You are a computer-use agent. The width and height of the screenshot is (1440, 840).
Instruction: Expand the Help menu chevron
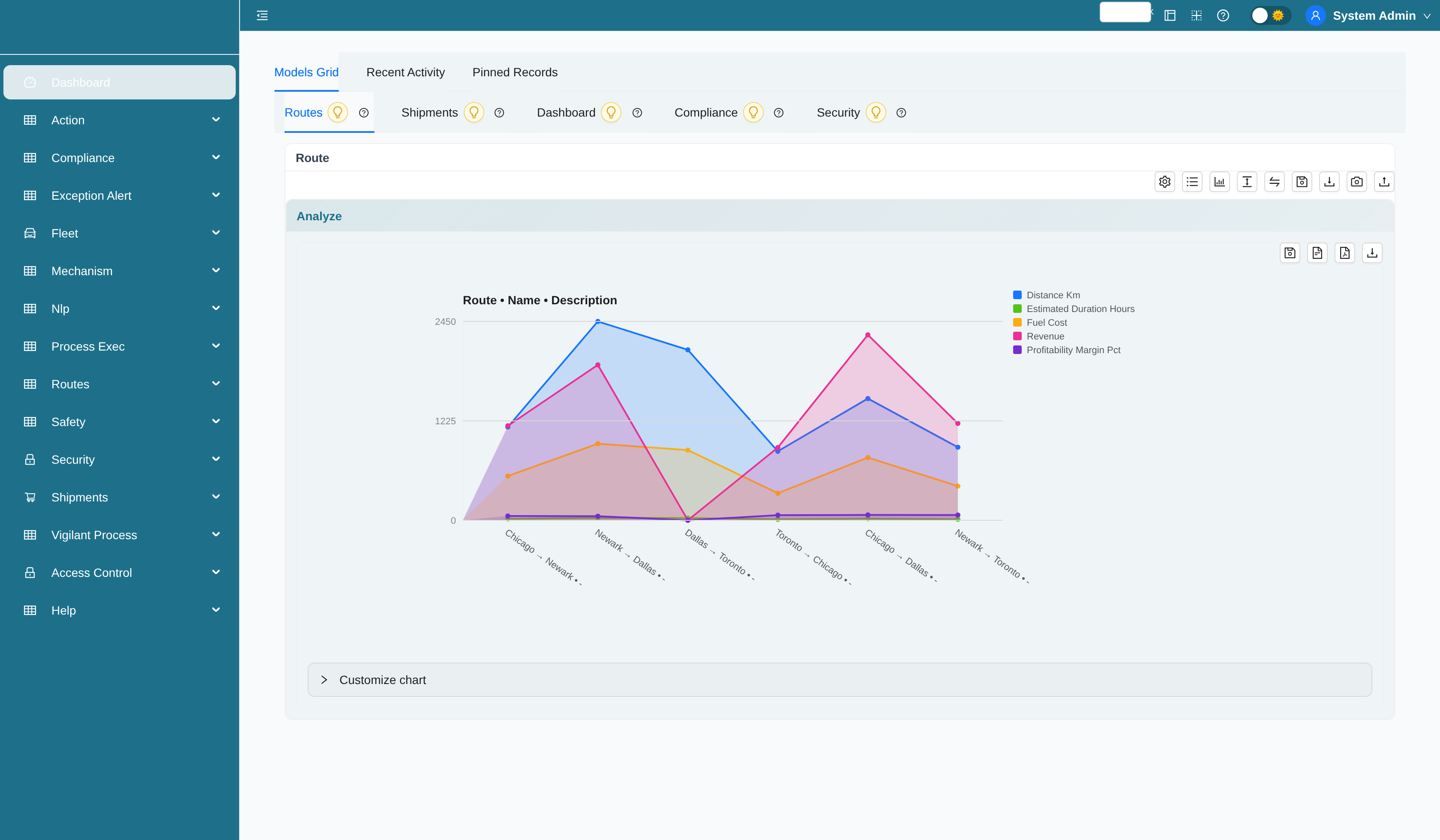click(x=216, y=610)
